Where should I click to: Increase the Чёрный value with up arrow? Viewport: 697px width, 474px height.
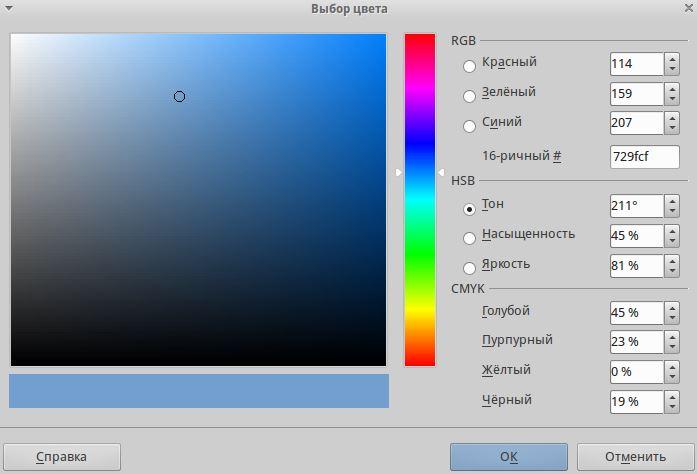pyautogui.click(x=672, y=396)
